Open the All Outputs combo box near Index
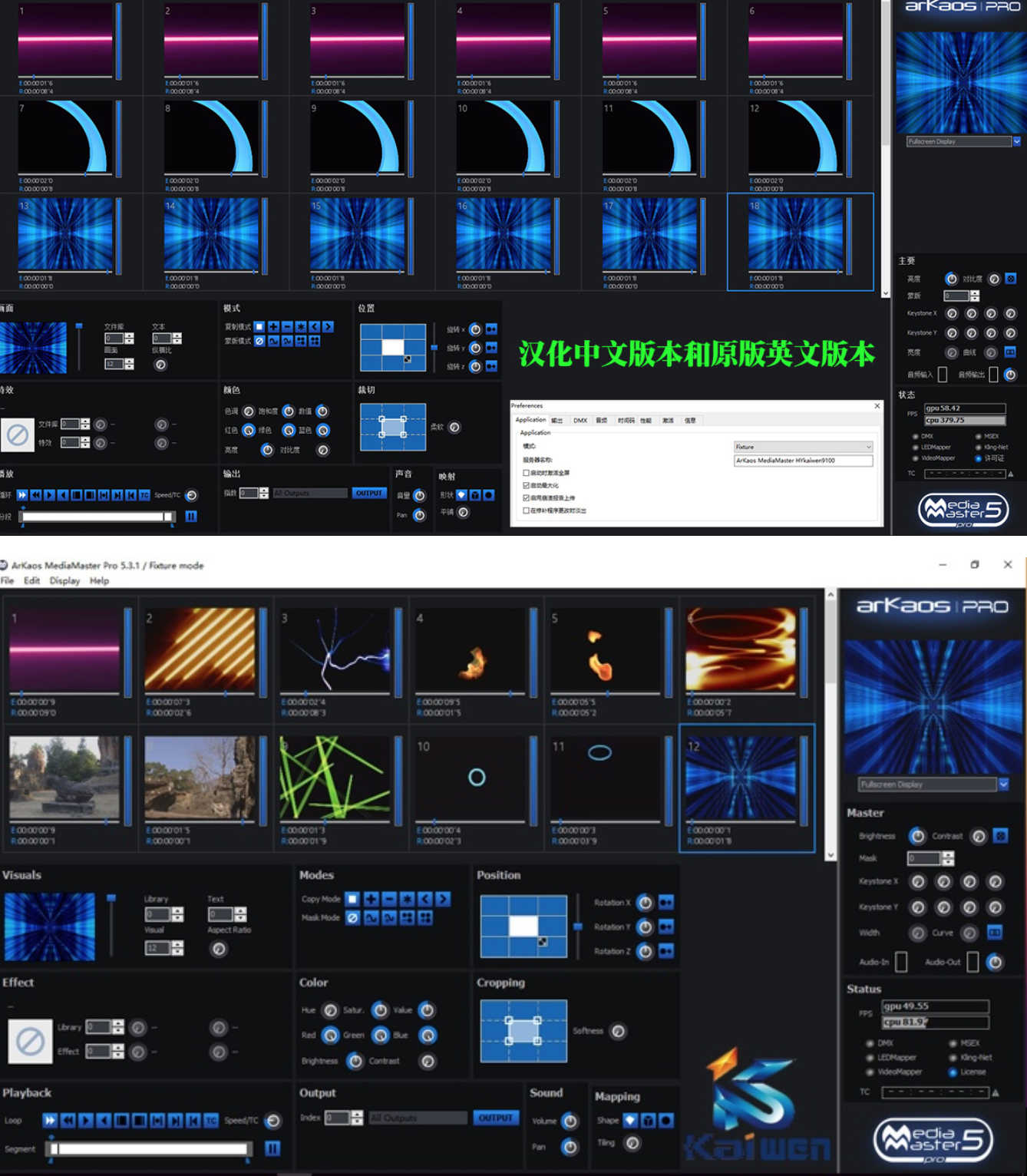 (418, 1118)
